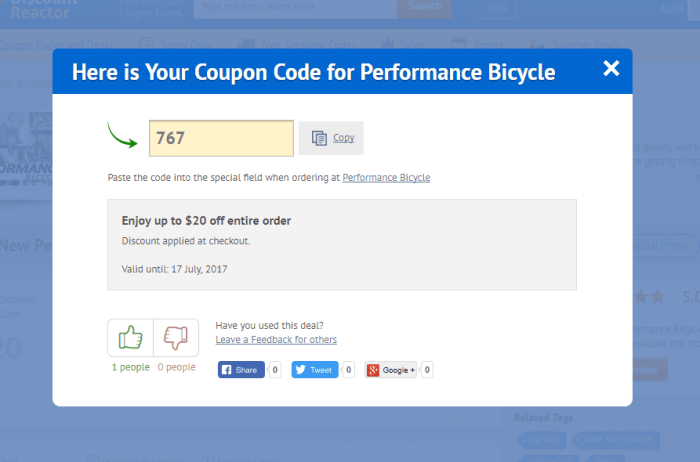Image resolution: width=700 pixels, height=462 pixels.
Task: Click the thumbs up icon
Action: tap(130, 338)
